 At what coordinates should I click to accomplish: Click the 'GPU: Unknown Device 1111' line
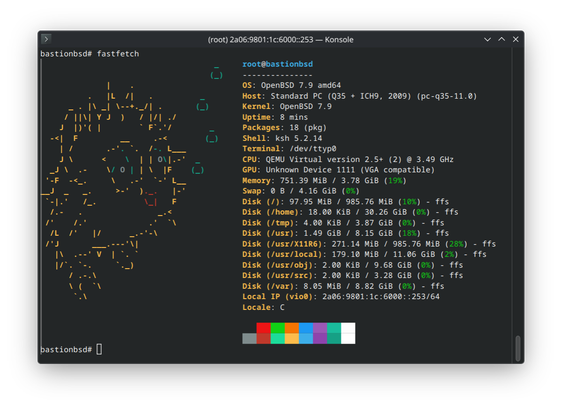click(x=338, y=170)
